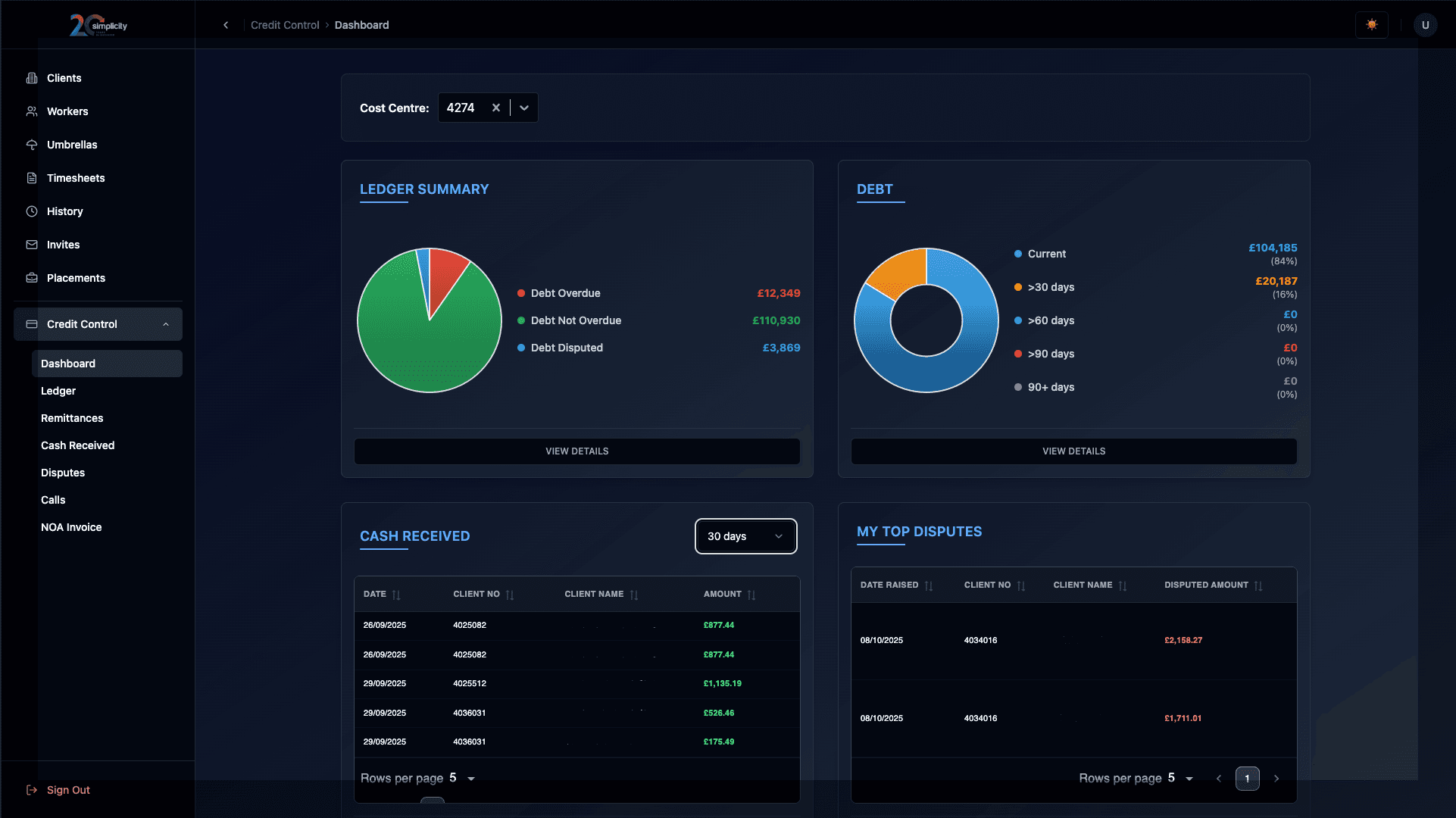
Task: Go to the Disputes page
Action: (62, 473)
